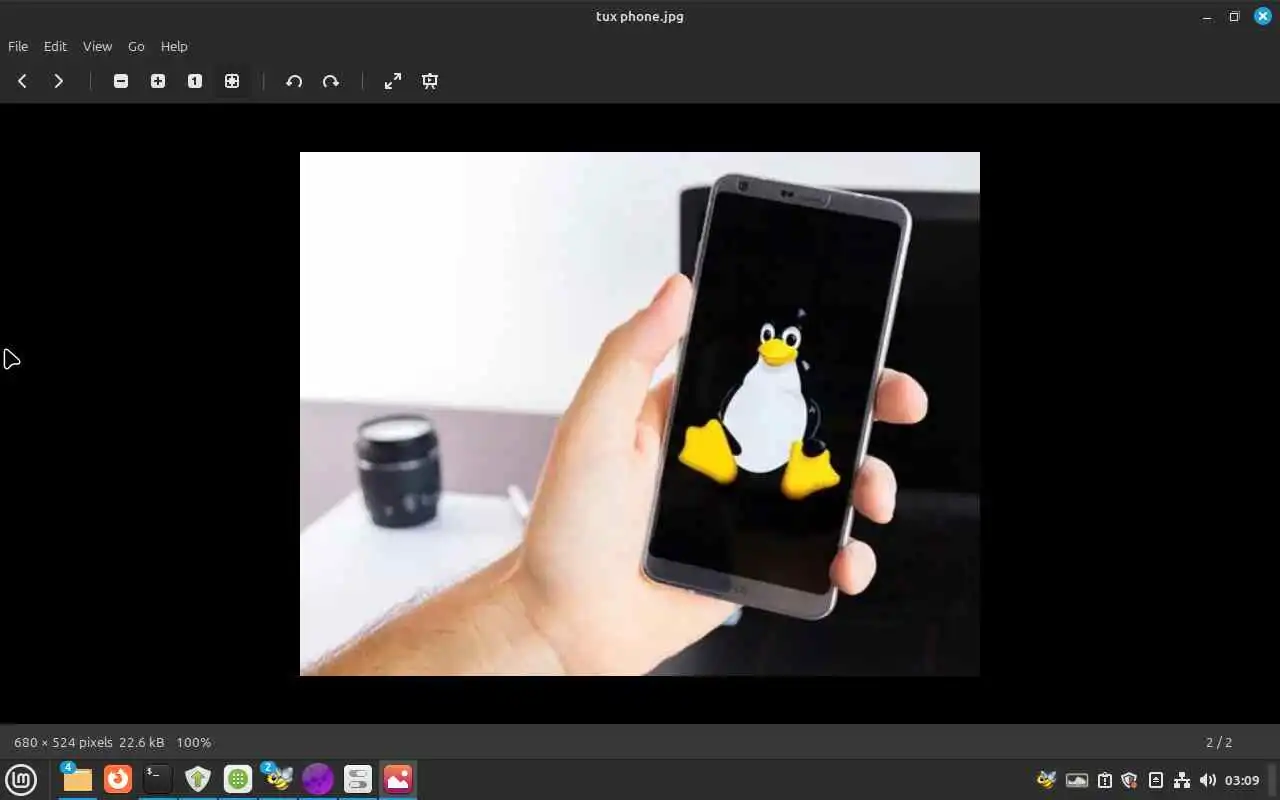Viewport: 1280px width, 800px height.
Task: Set zoom to normal size 1:1
Action: tap(195, 81)
